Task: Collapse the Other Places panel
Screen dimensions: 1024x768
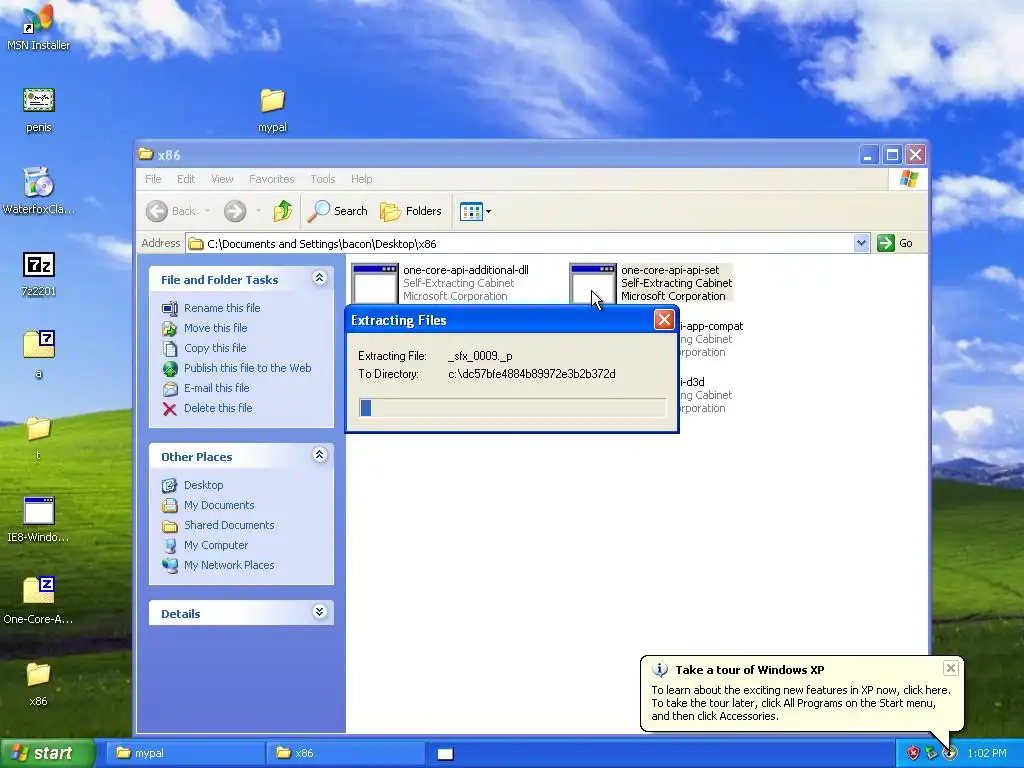Action: 319,455
